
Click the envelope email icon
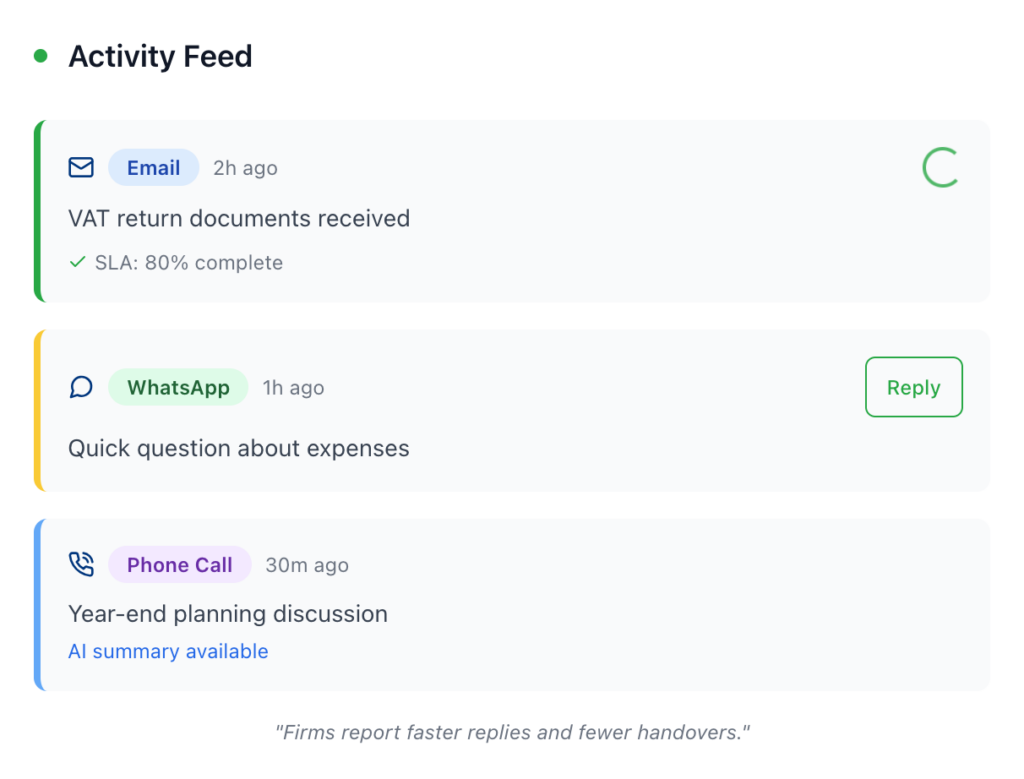81,168
